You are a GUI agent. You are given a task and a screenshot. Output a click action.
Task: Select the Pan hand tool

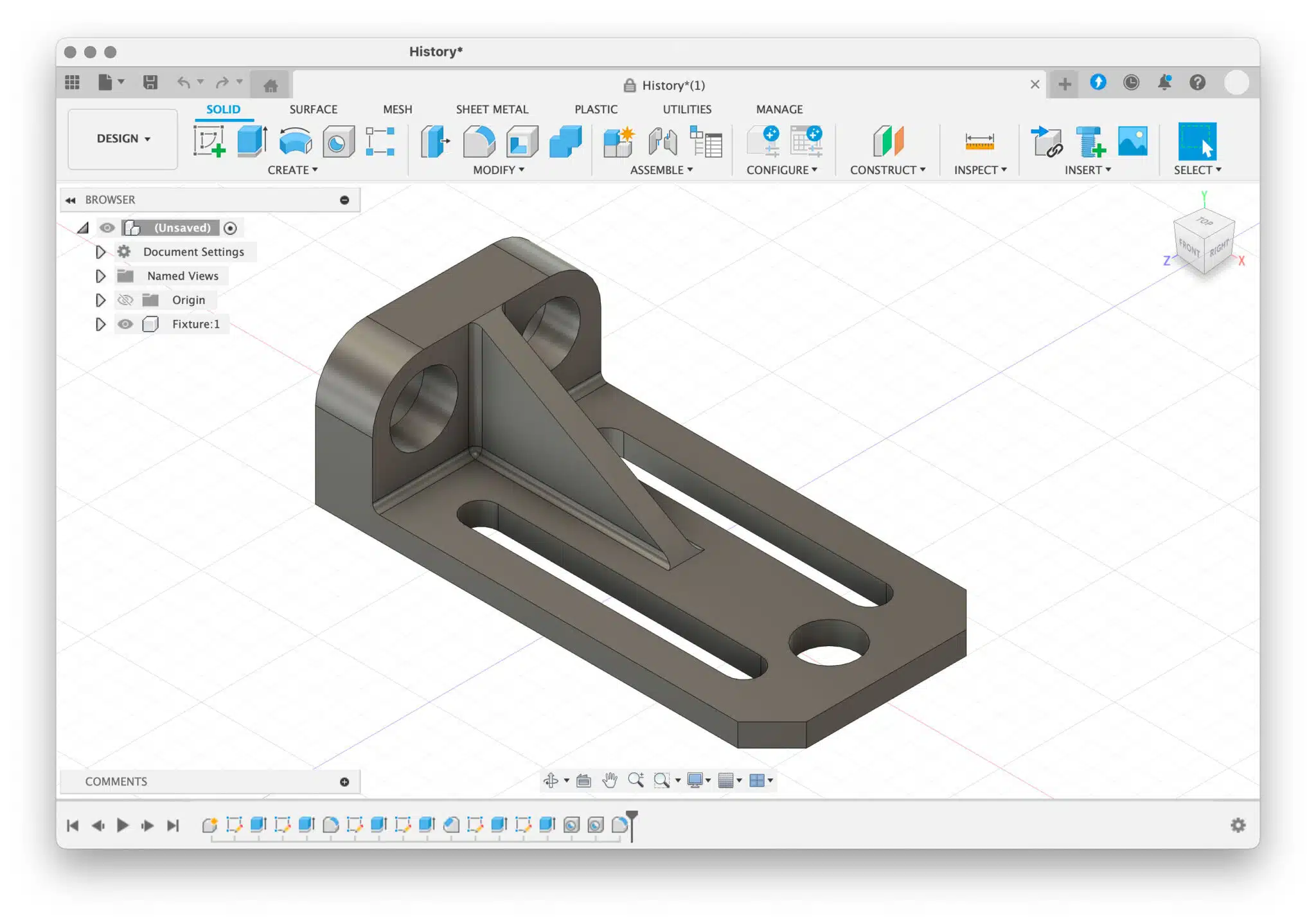pos(609,780)
